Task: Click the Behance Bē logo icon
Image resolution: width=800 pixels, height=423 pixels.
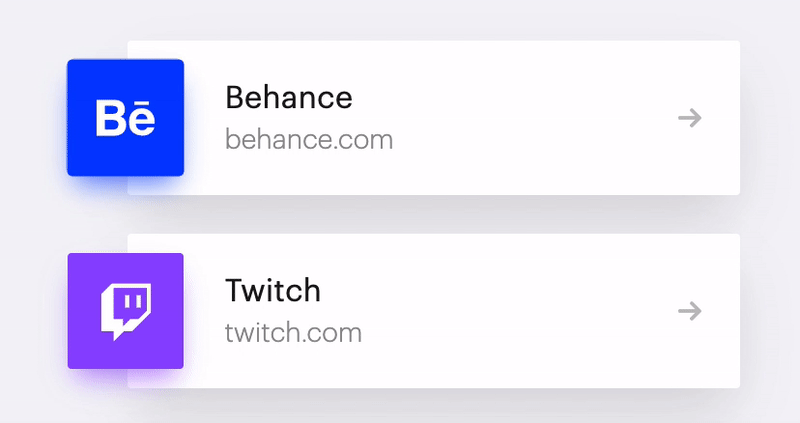Action: click(126, 118)
